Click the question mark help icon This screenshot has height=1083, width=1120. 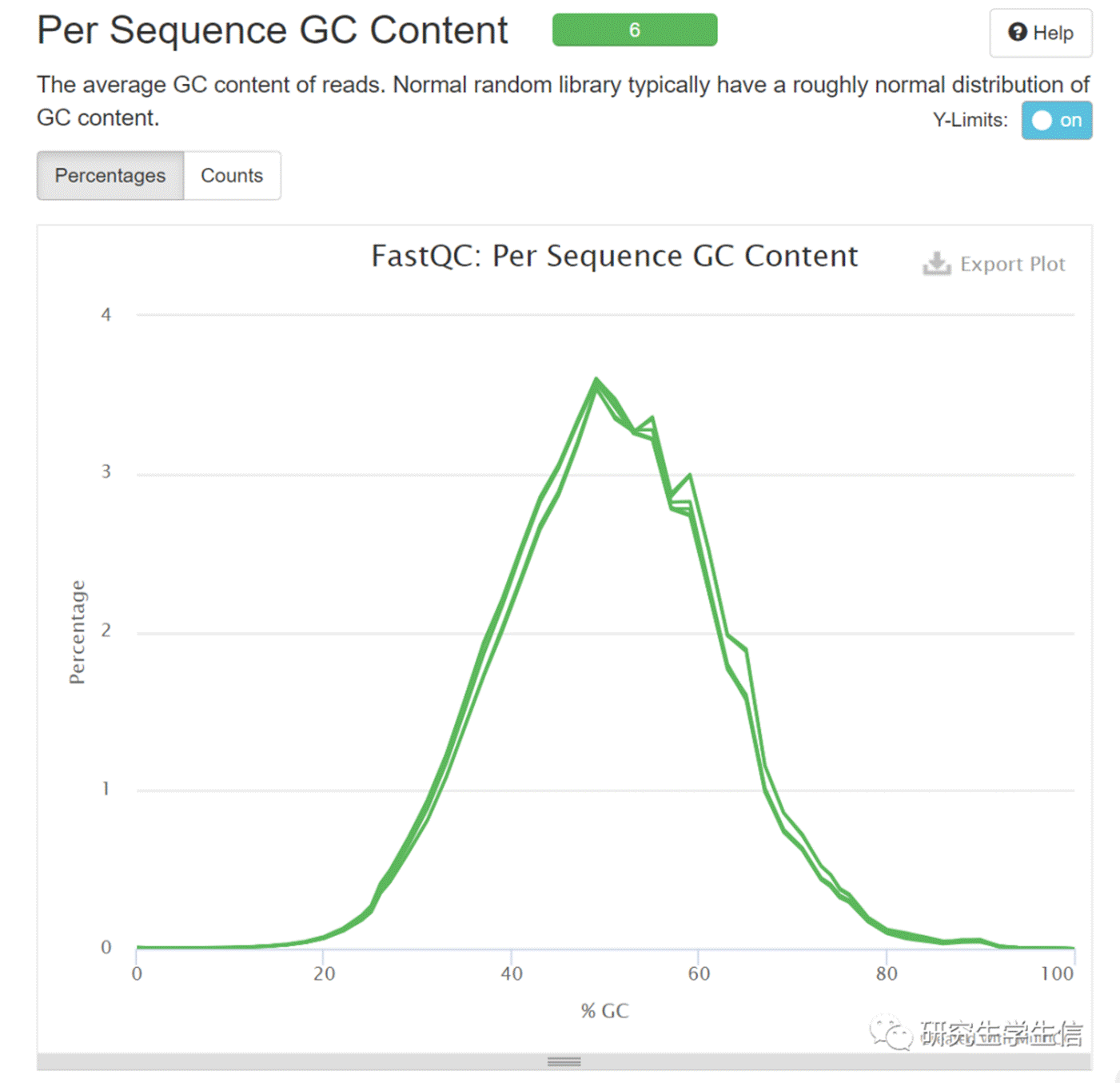tap(1017, 32)
